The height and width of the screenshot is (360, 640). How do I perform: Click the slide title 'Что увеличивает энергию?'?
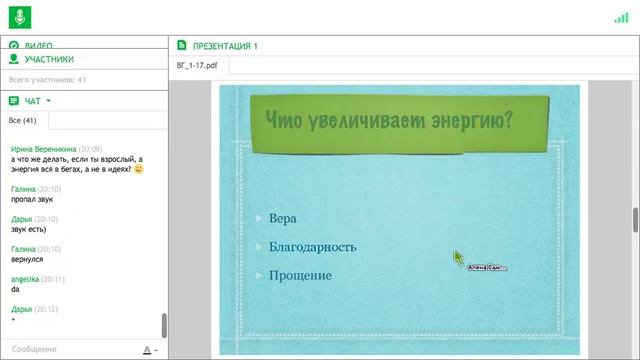pos(389,120)
